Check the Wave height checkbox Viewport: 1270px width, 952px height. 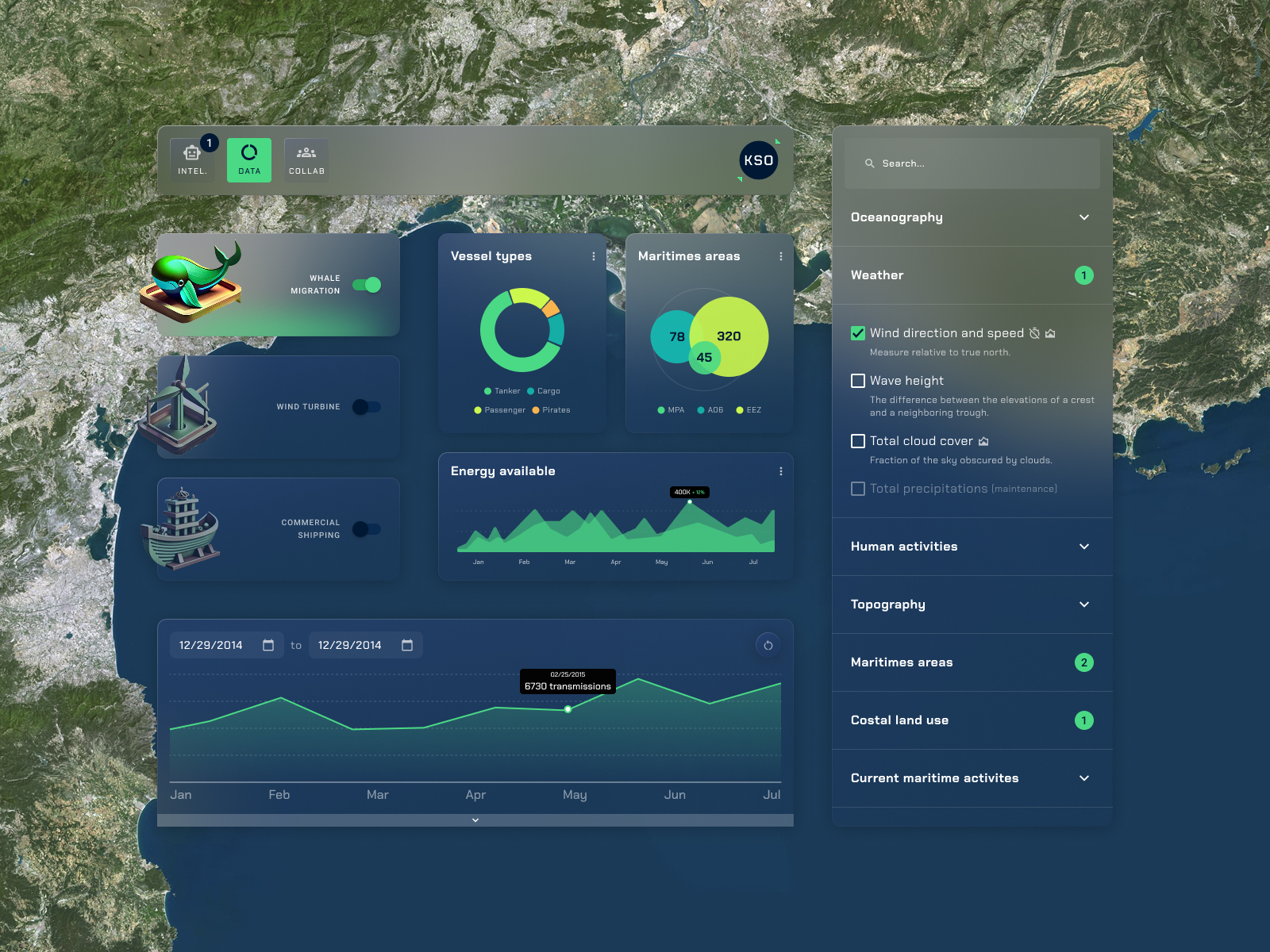(x=858, y=381)
